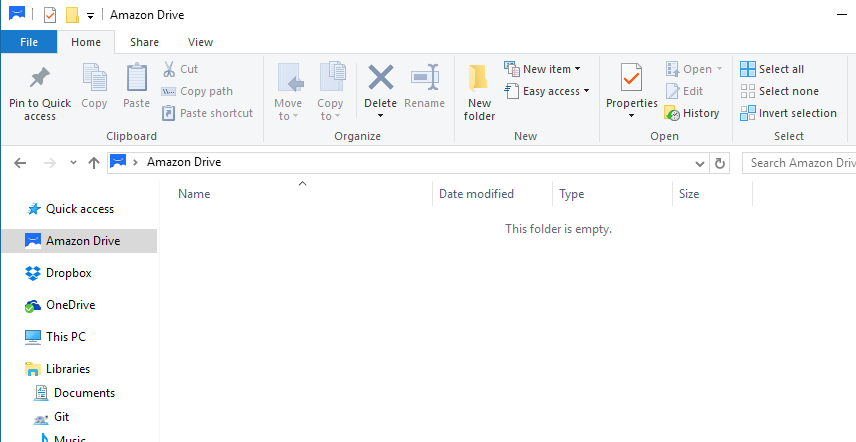This screenshot has height=442, width=856.
Task: Switch to the View ribbon tab
Action: (x=200, y=42)
